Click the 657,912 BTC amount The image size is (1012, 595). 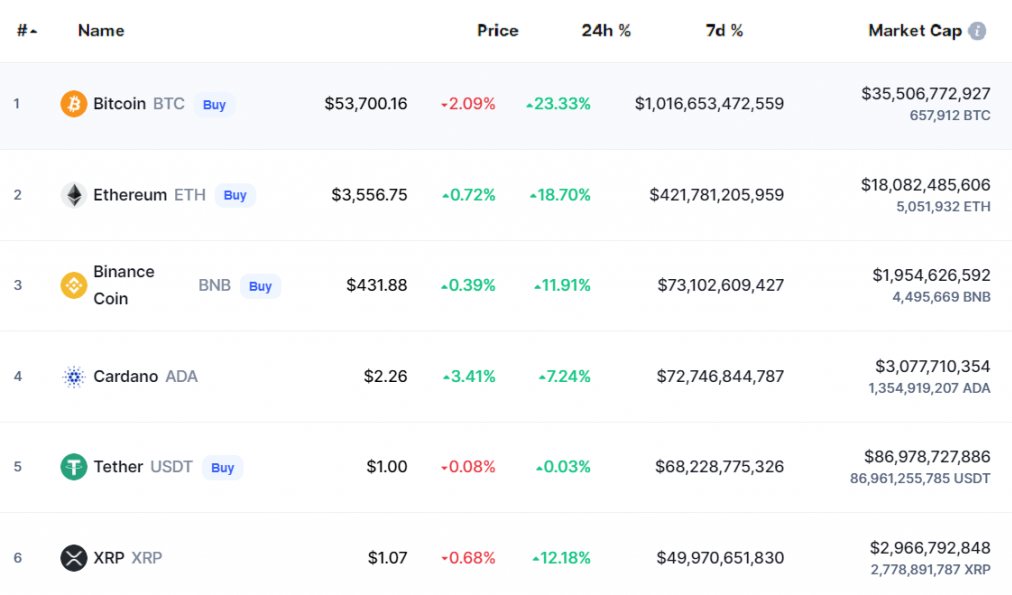pos(950,116)
